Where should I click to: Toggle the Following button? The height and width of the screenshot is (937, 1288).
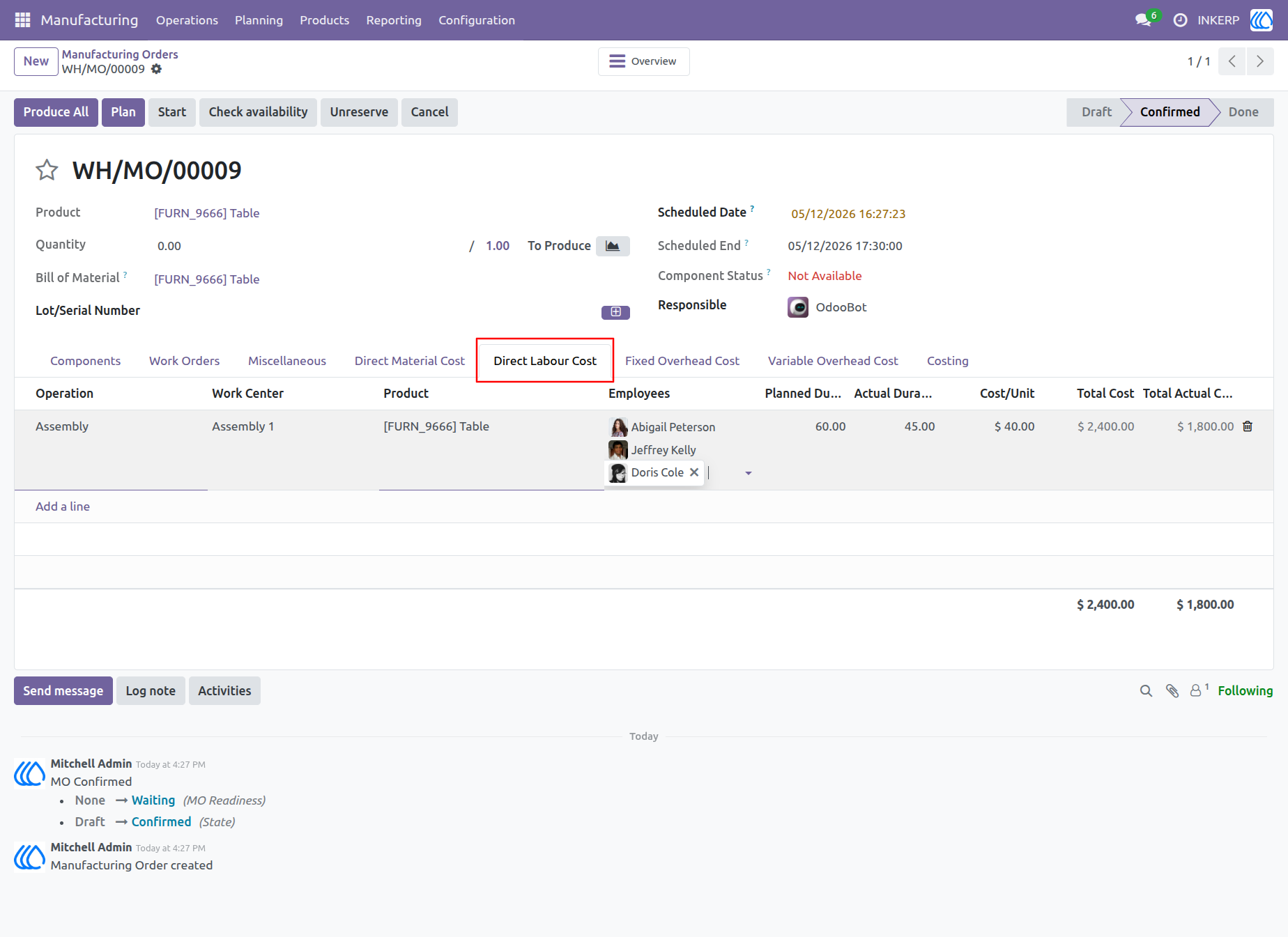tap(1245, 691)
